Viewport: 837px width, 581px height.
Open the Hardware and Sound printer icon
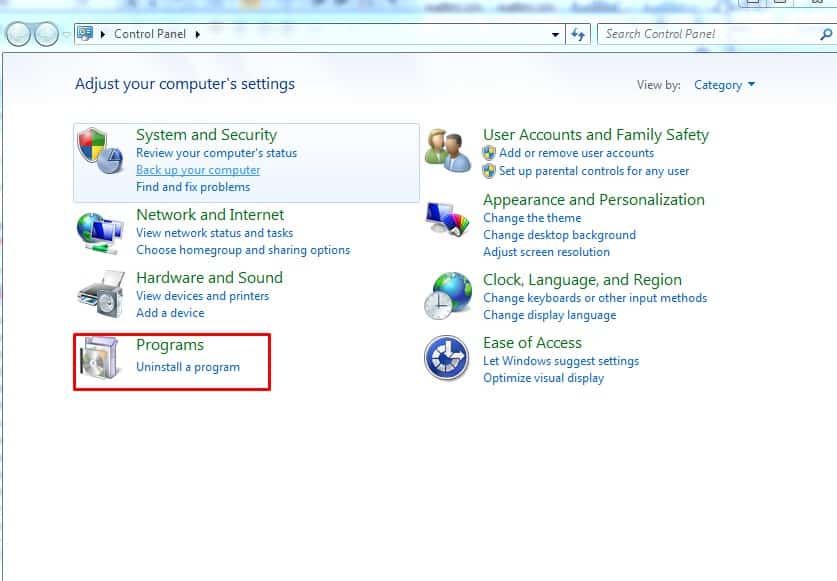(x=101, y=294)
